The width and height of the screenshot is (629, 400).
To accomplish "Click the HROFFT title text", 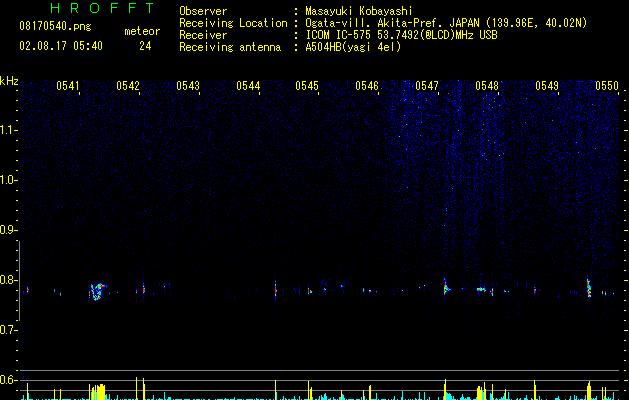I will pos(102,8).
